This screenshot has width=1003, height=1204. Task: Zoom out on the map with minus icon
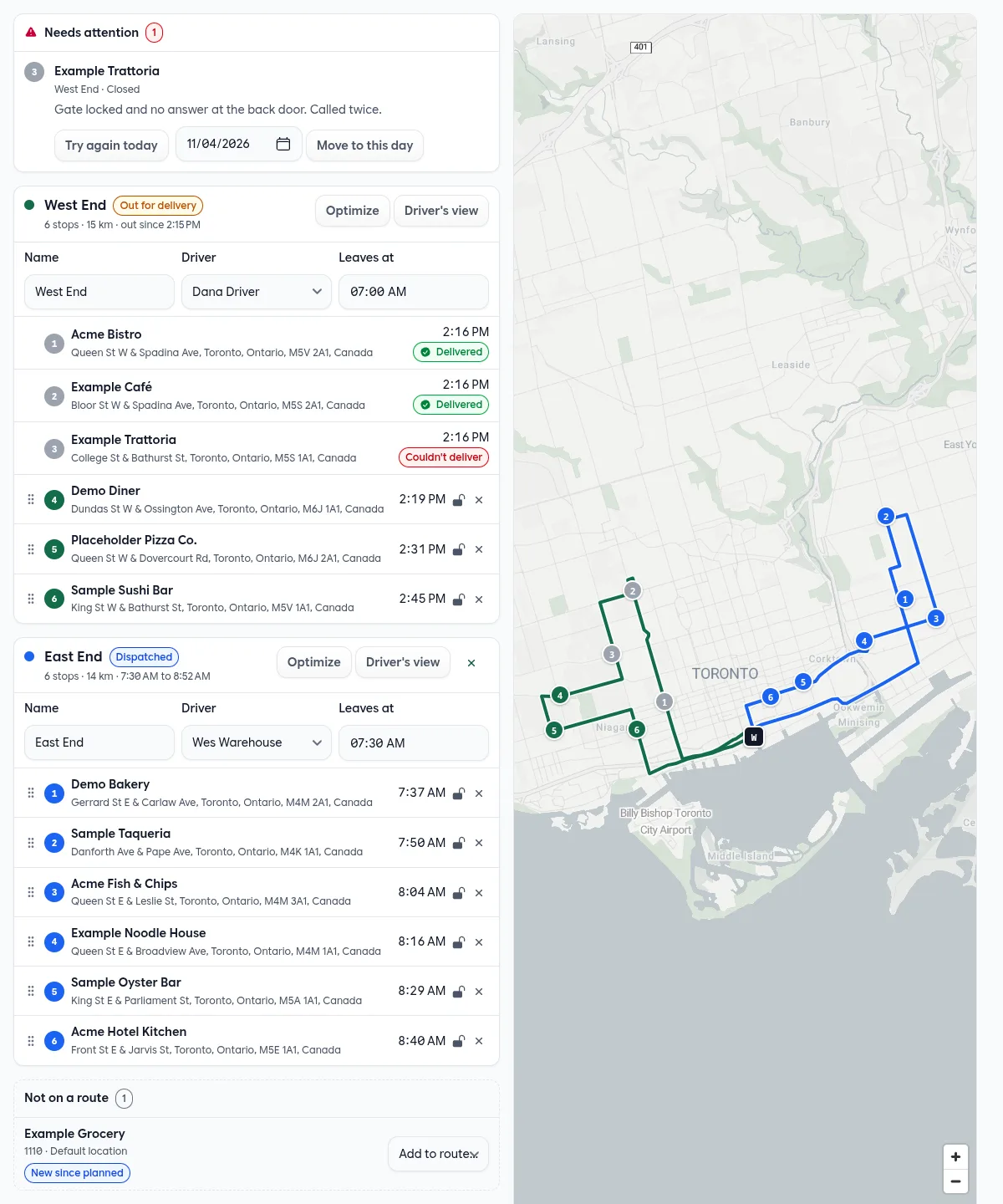(x=955, y=1181)
